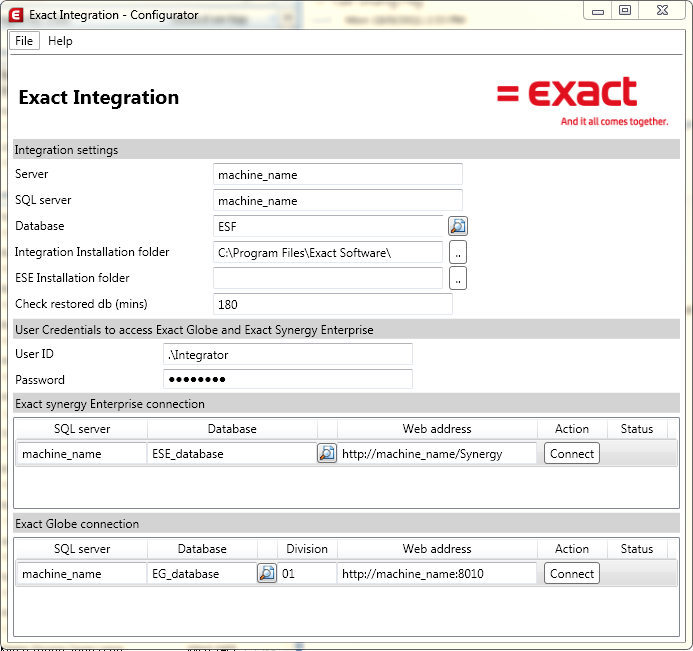This screenshot has height=651, width=693.
Task: Click Database column header in Globe table
Action: 202,548
